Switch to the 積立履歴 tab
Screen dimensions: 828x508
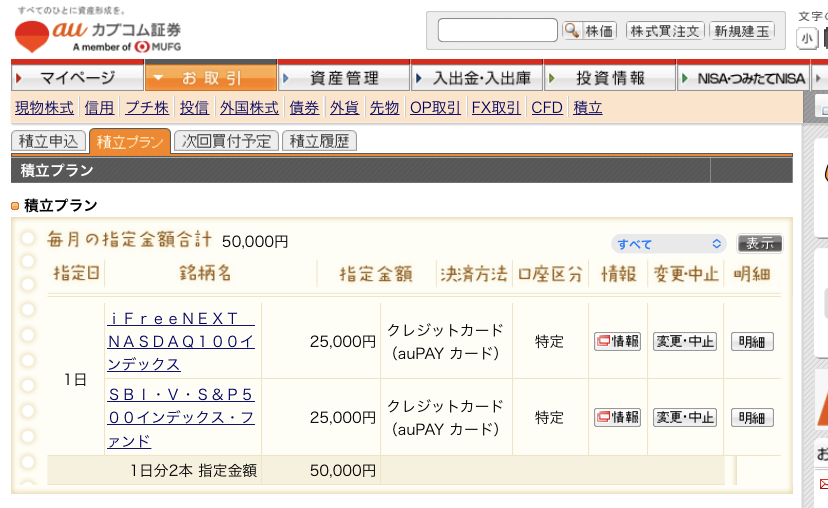click(x=319, y=141)
